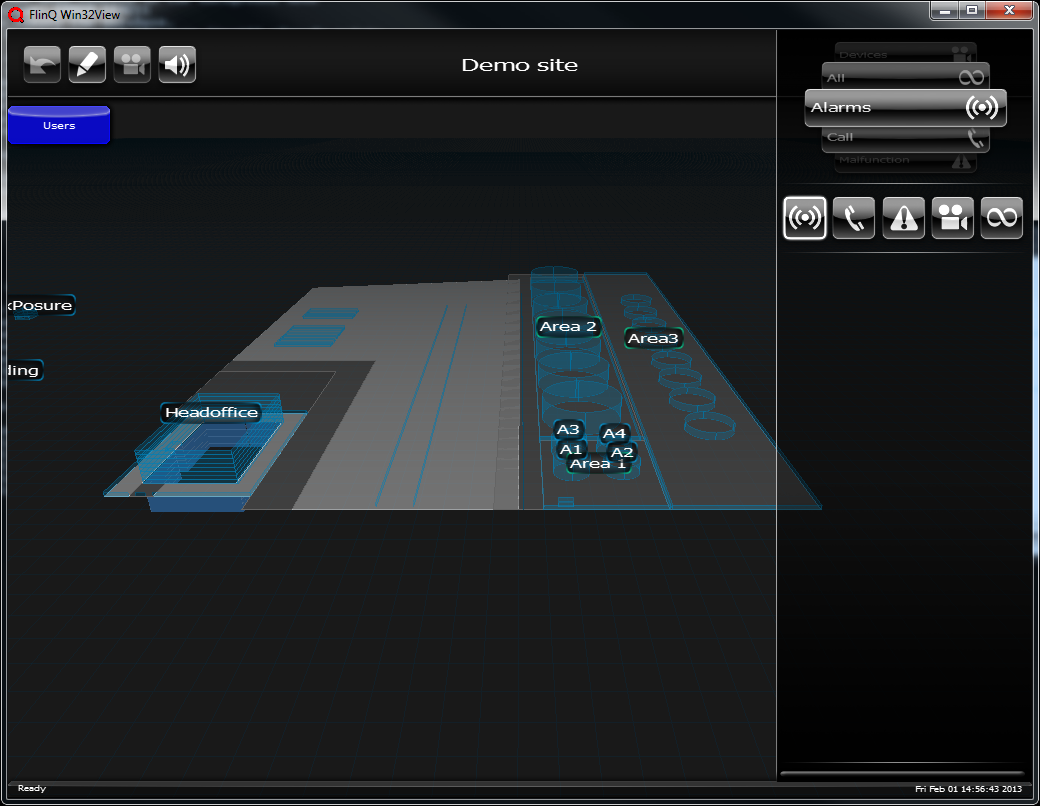Open the Area3 map label
Viewport: 1040px width, 806px height.
[653, 338]
